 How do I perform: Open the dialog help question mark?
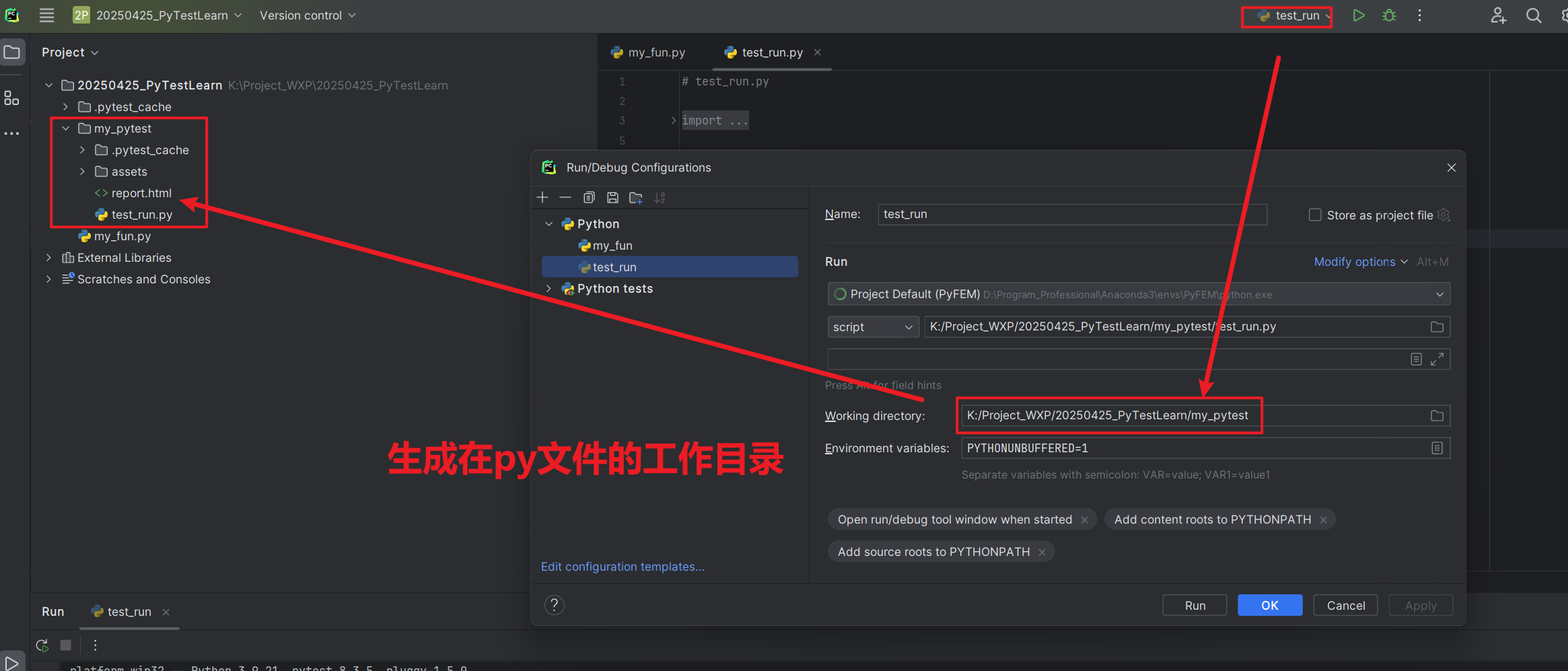click(554, 605)
